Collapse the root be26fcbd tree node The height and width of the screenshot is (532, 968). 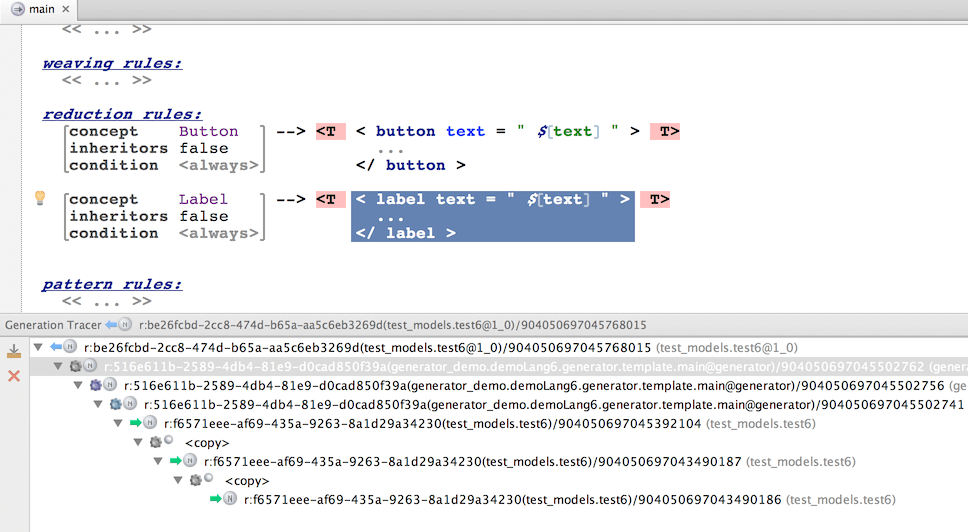click(x=38, y=348)
